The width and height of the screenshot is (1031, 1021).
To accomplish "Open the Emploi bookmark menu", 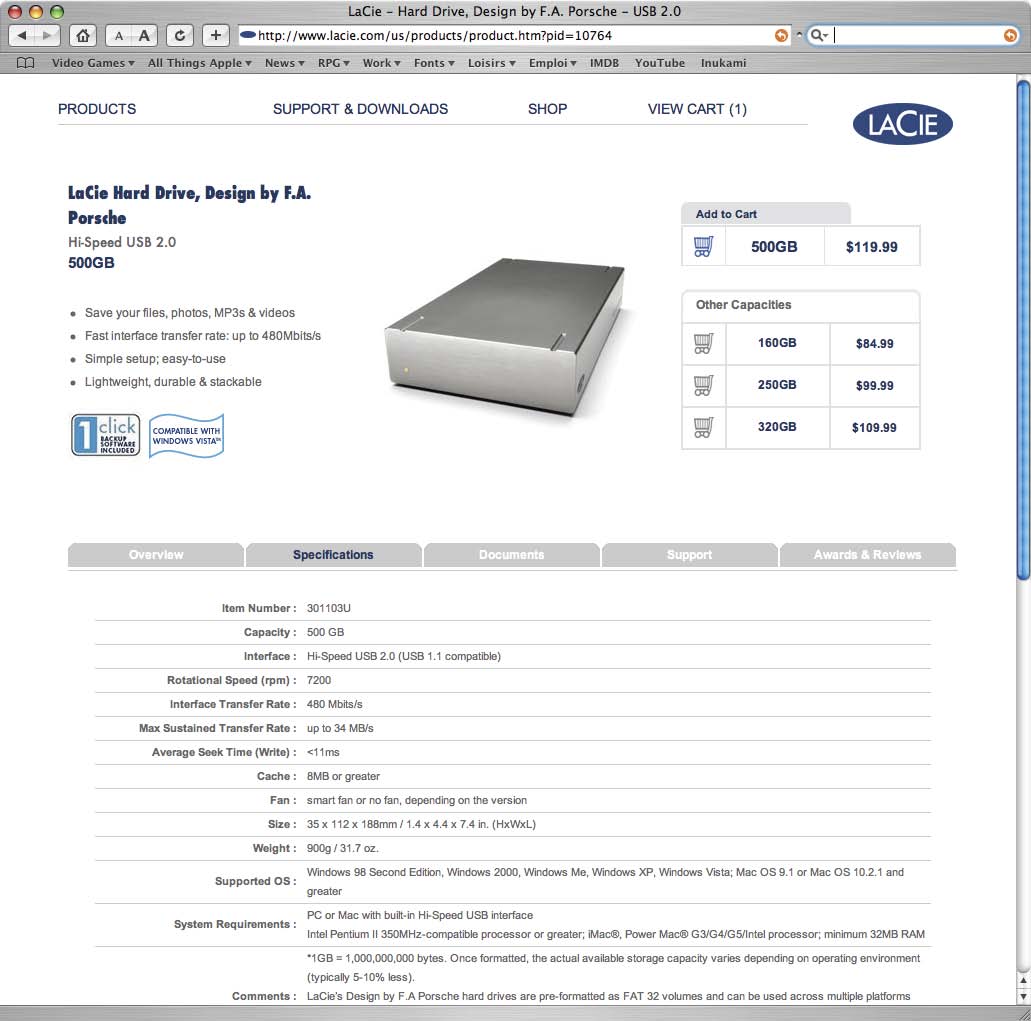I will click(552, 63).
